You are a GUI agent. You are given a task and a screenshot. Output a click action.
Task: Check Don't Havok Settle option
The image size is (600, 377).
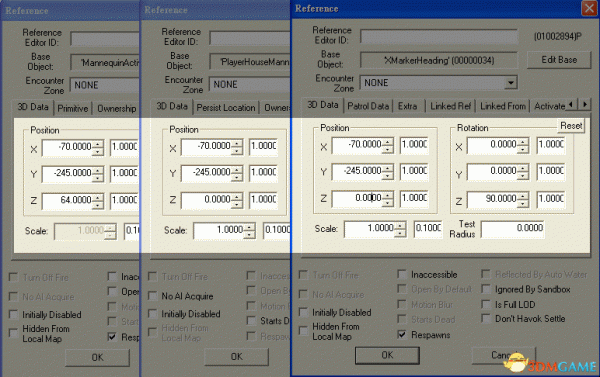click(x=486, y=318)
